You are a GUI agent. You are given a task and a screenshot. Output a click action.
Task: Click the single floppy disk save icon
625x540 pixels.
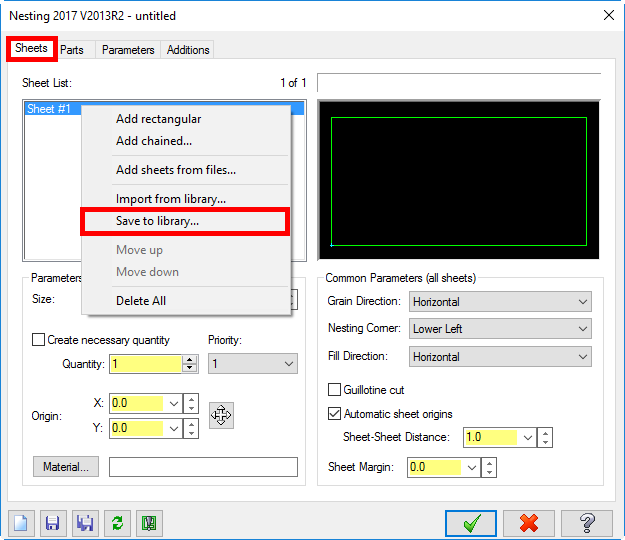(53, 523)
